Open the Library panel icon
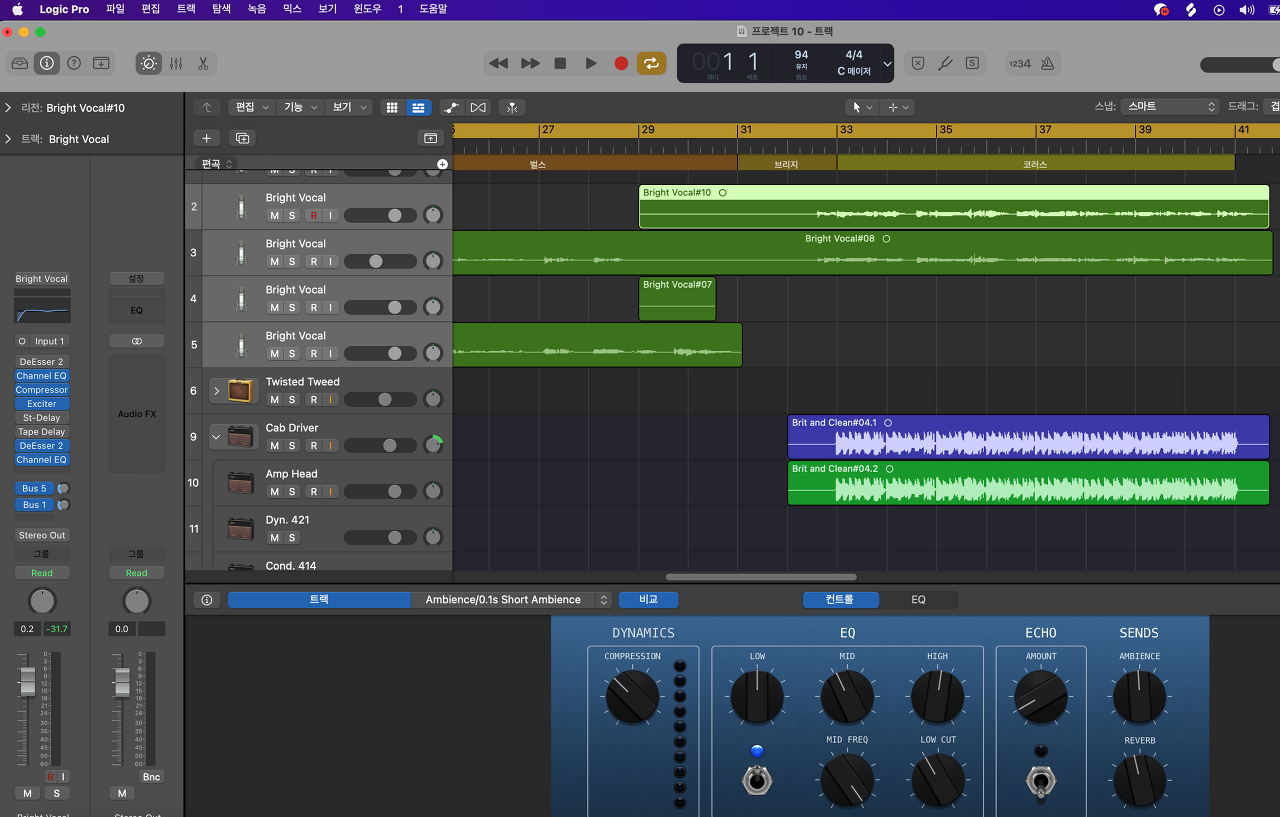1280x817 pixels. [x=20, y=63]
